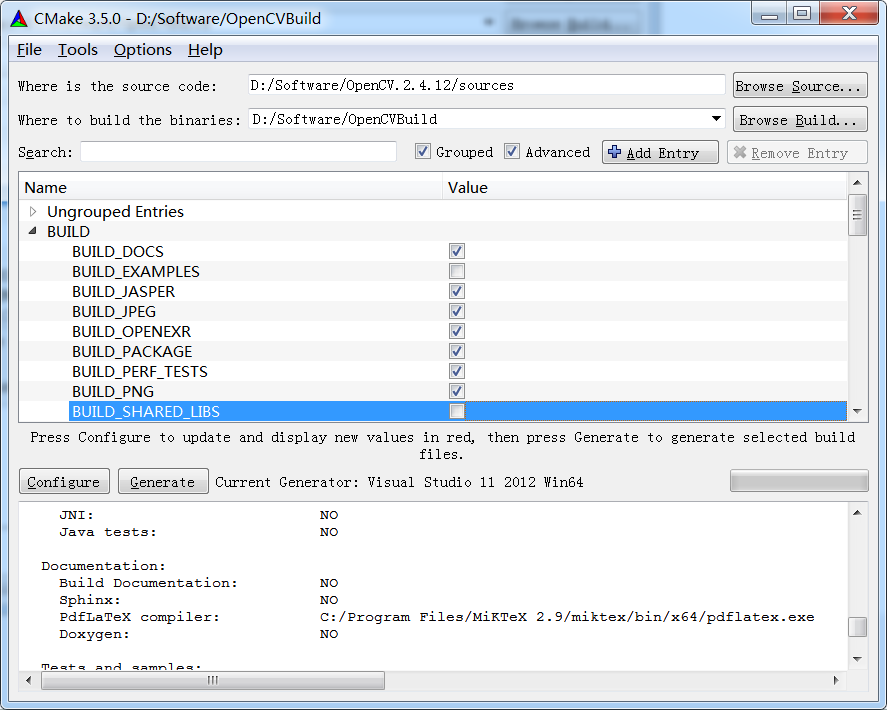Uncheck the BUILD_JPEG checkbox
Viewport: 888px width, 710px height.
(x=457, y=311)
